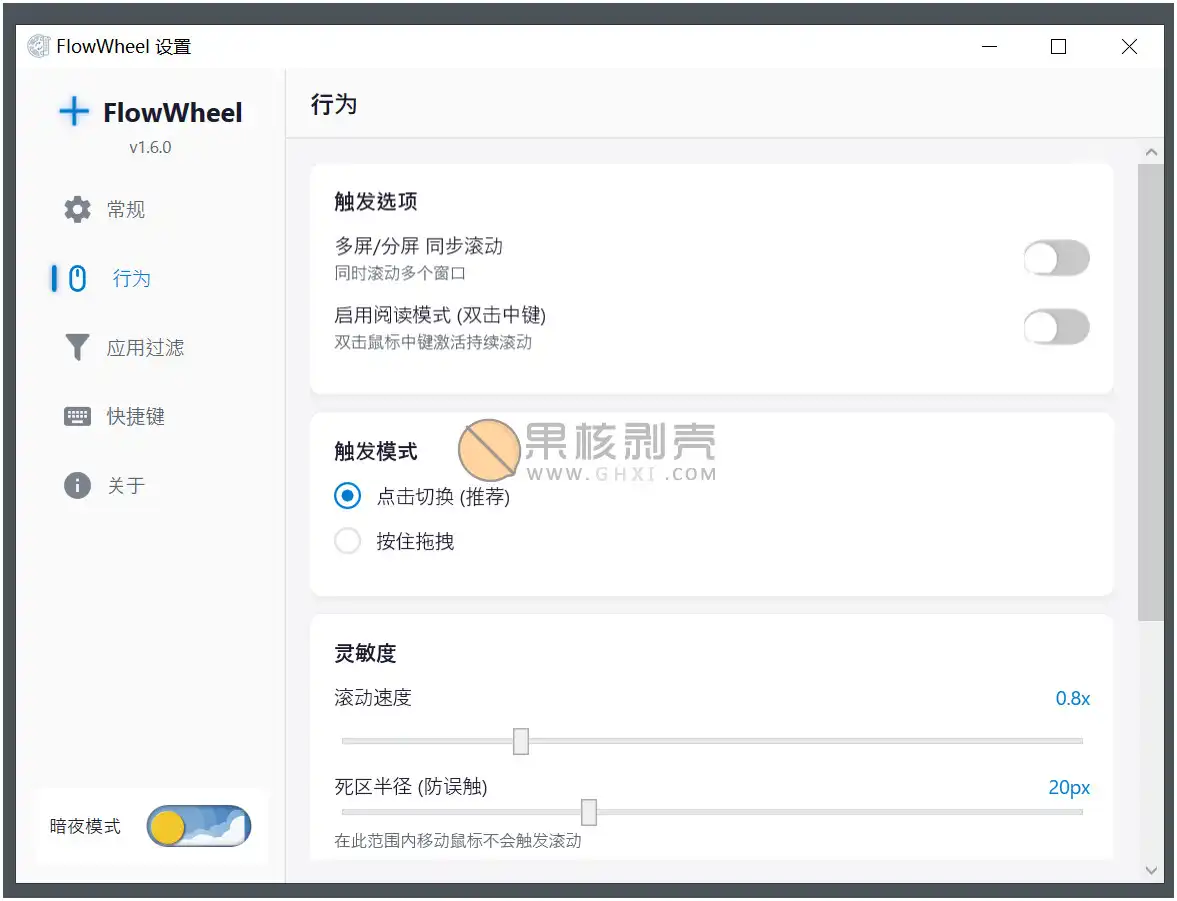Open shortcuts via the 快捷键 keyboard icon

(x=77, y=416)
